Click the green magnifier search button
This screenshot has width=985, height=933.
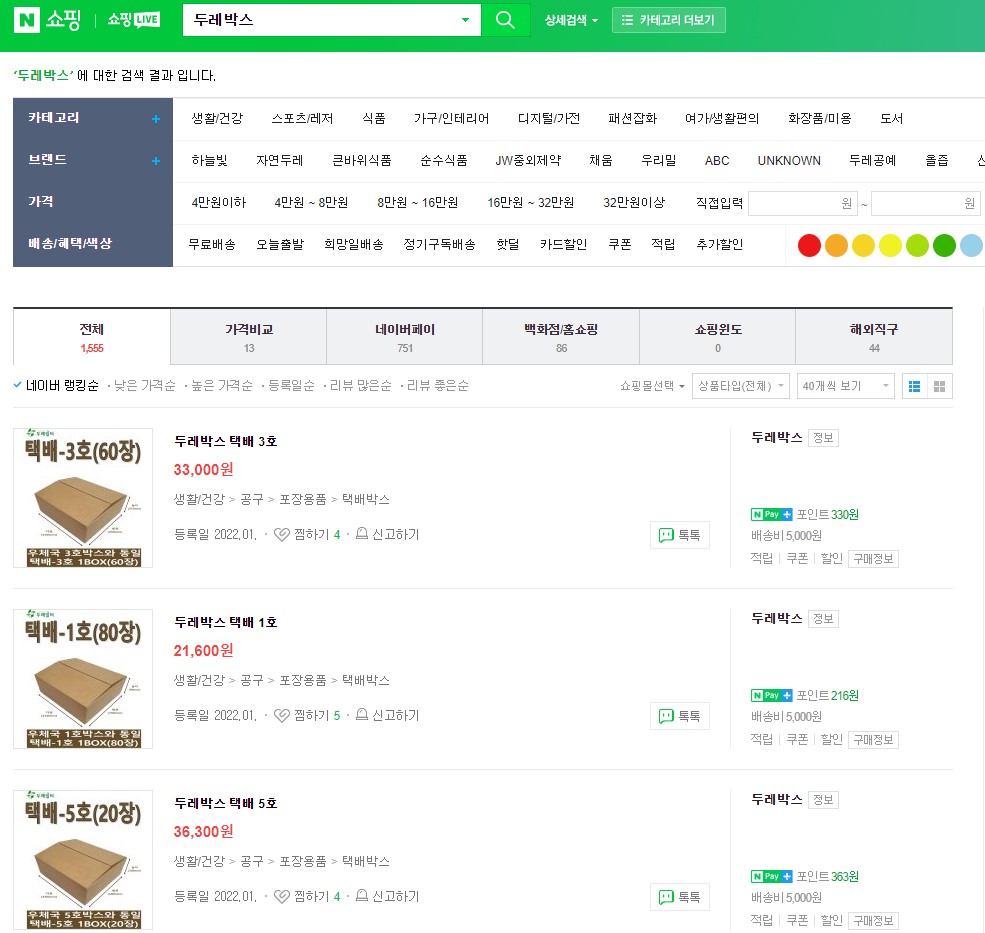[x=505, y=20]
